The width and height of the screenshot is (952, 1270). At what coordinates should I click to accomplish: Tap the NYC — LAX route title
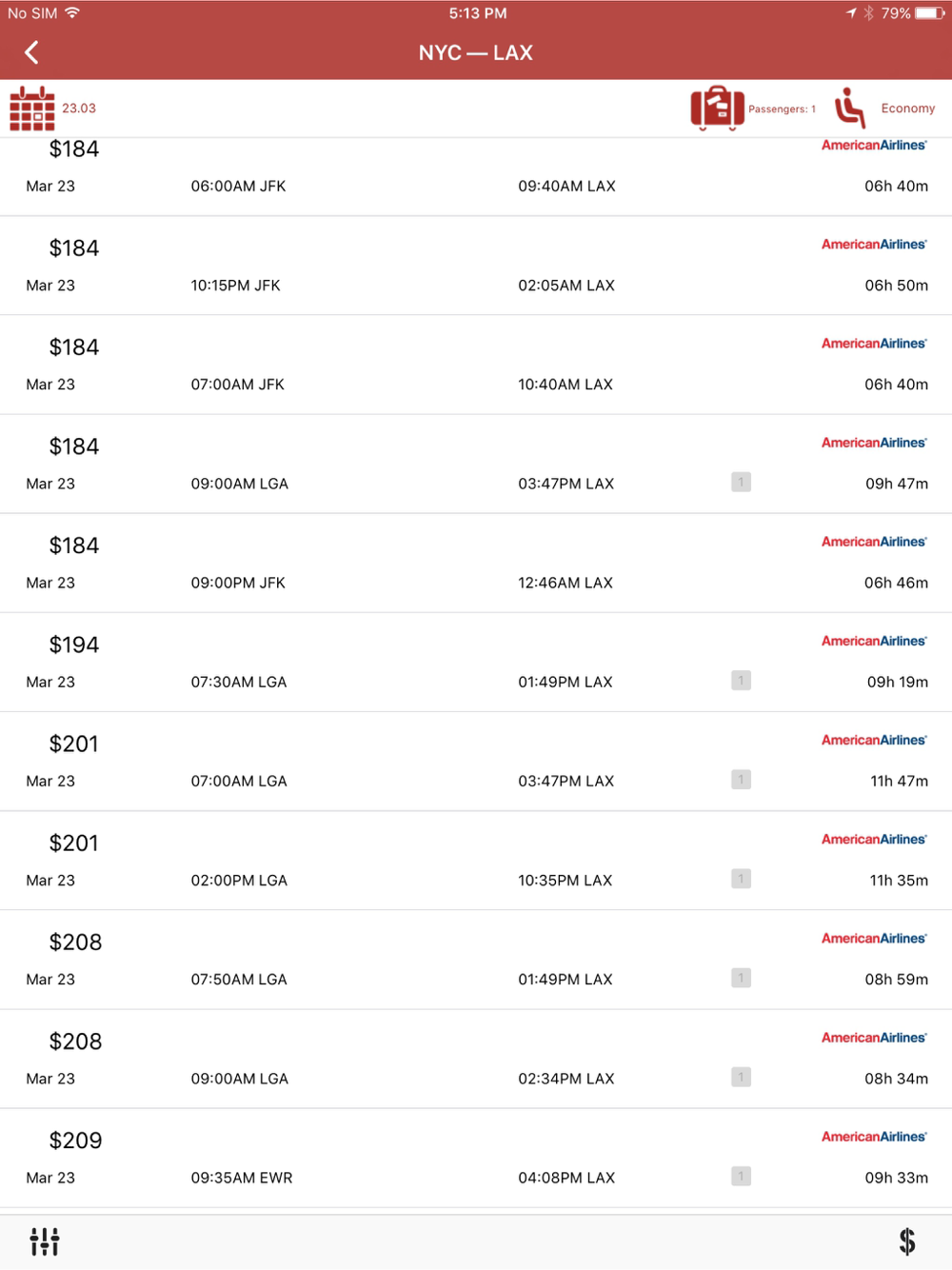coord(476,53)
